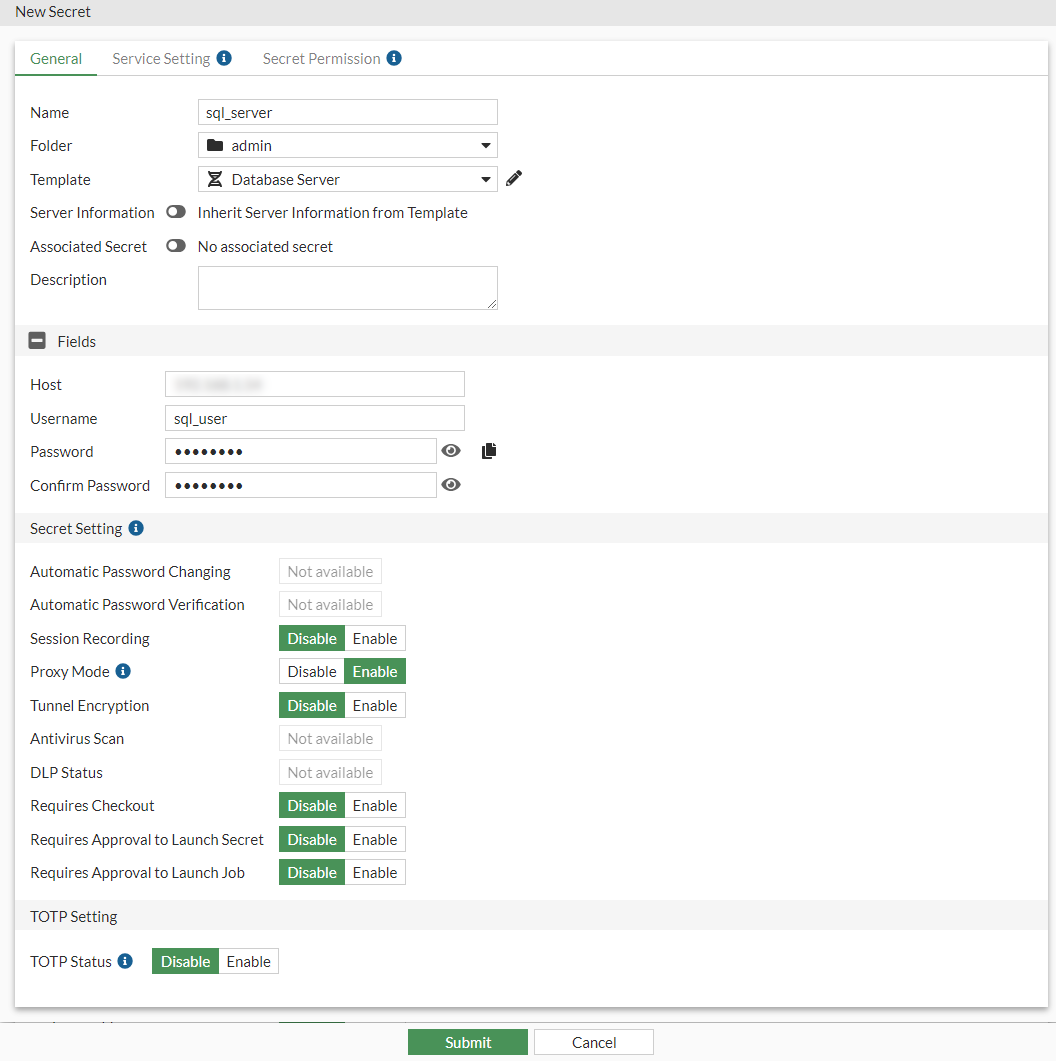This screenshot has height=1064, width=1056.
Task: Edit the Database Server template using the pencil icon
Action: tap(513, 178)
